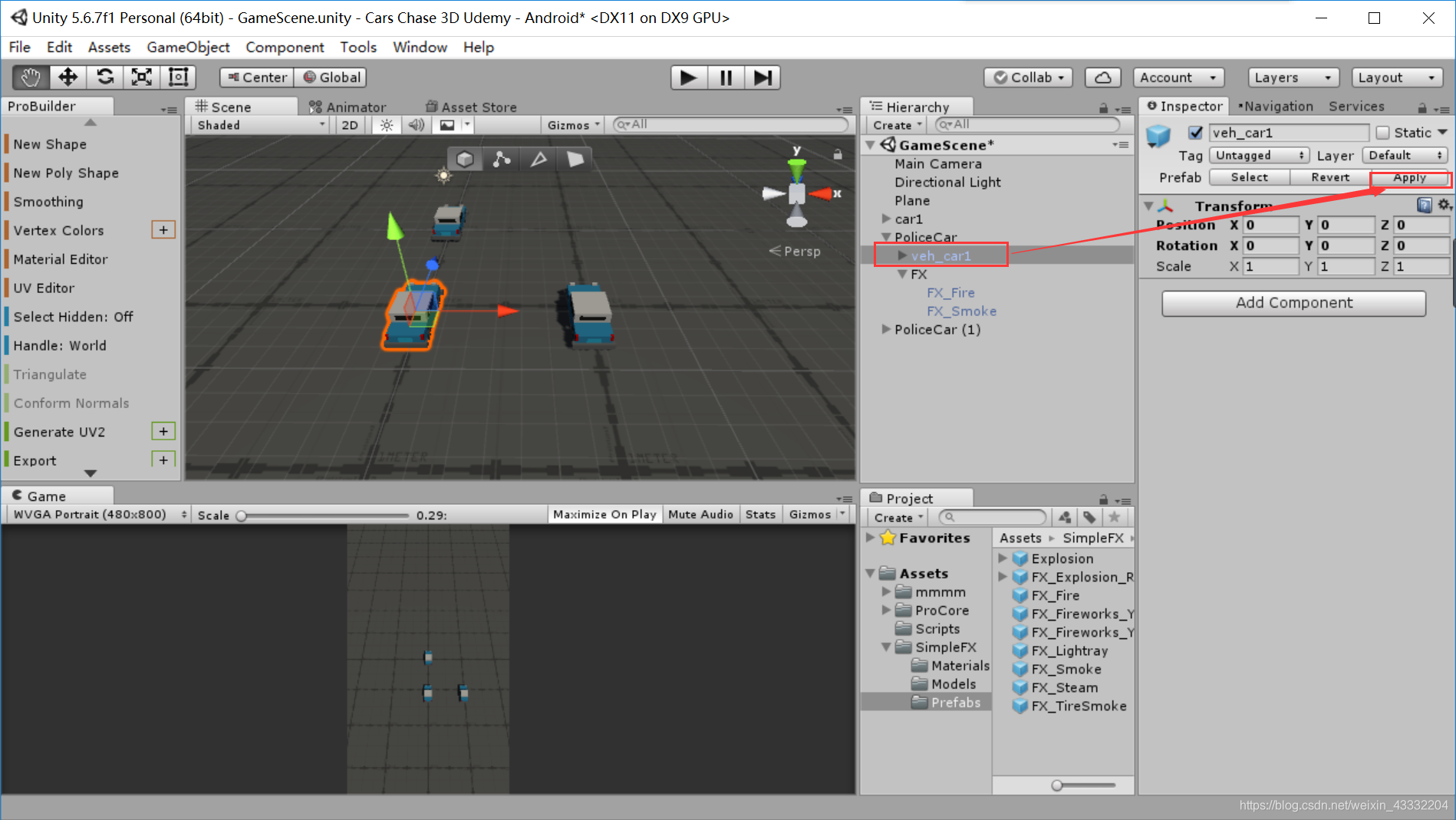1456x820 pixels.
Task: Switch to the Navigation tab
Action: coord(1276,107)
